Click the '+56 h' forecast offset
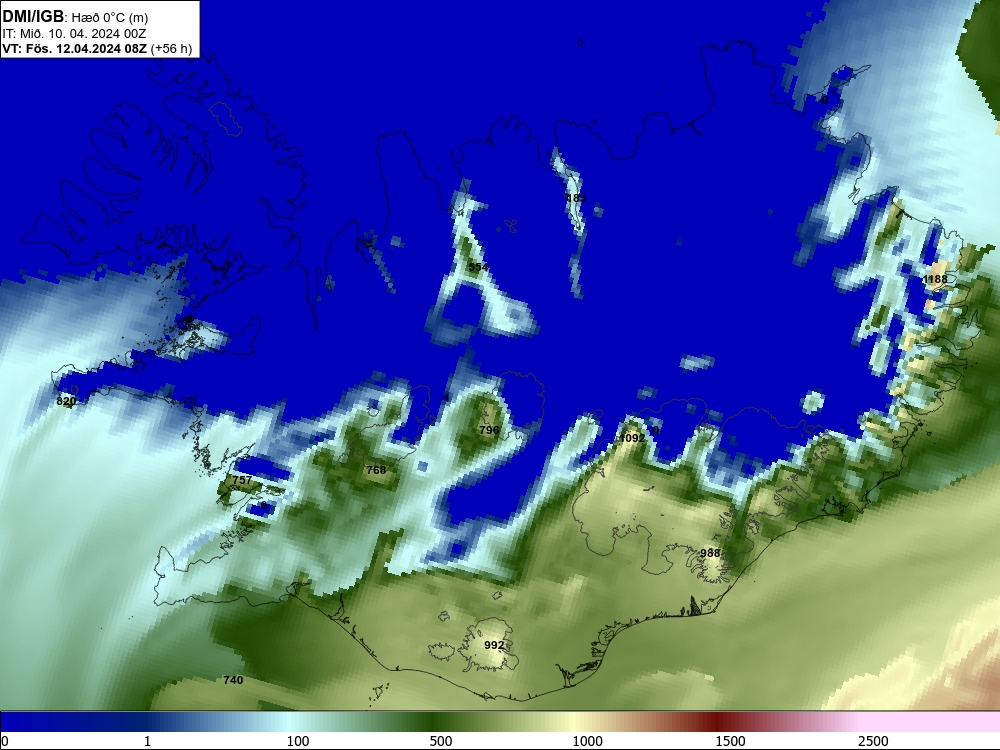 coord(171,49)
